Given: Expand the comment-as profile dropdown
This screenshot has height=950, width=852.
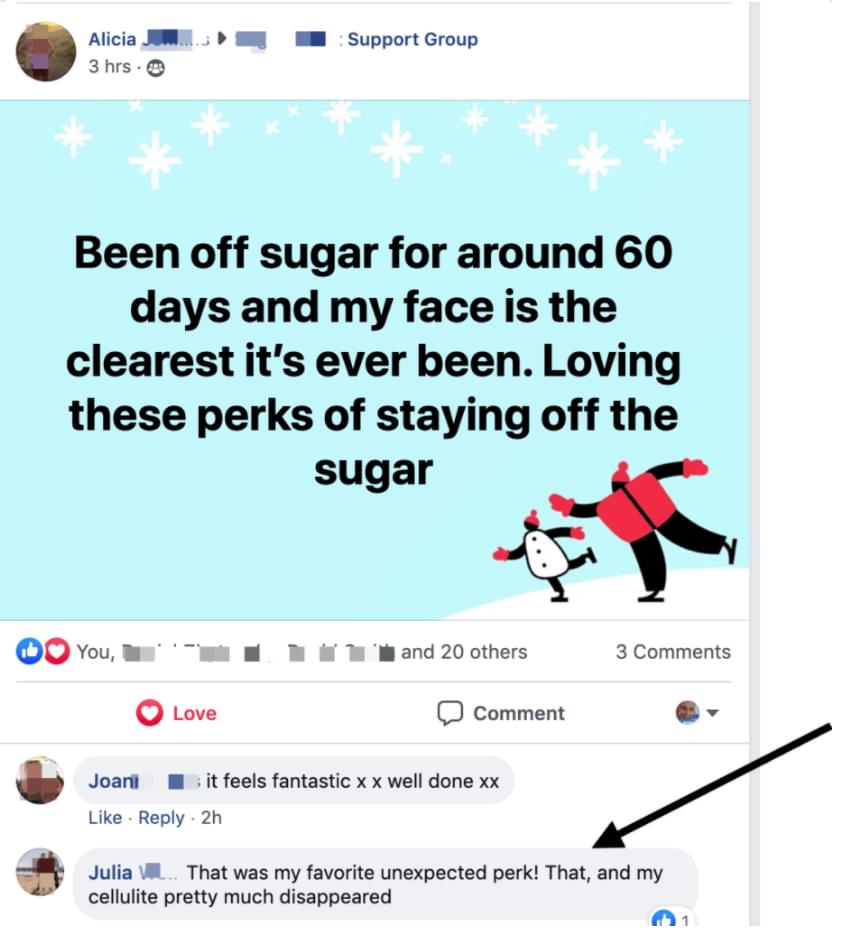Looking at the screenshot, I should 698,713.
